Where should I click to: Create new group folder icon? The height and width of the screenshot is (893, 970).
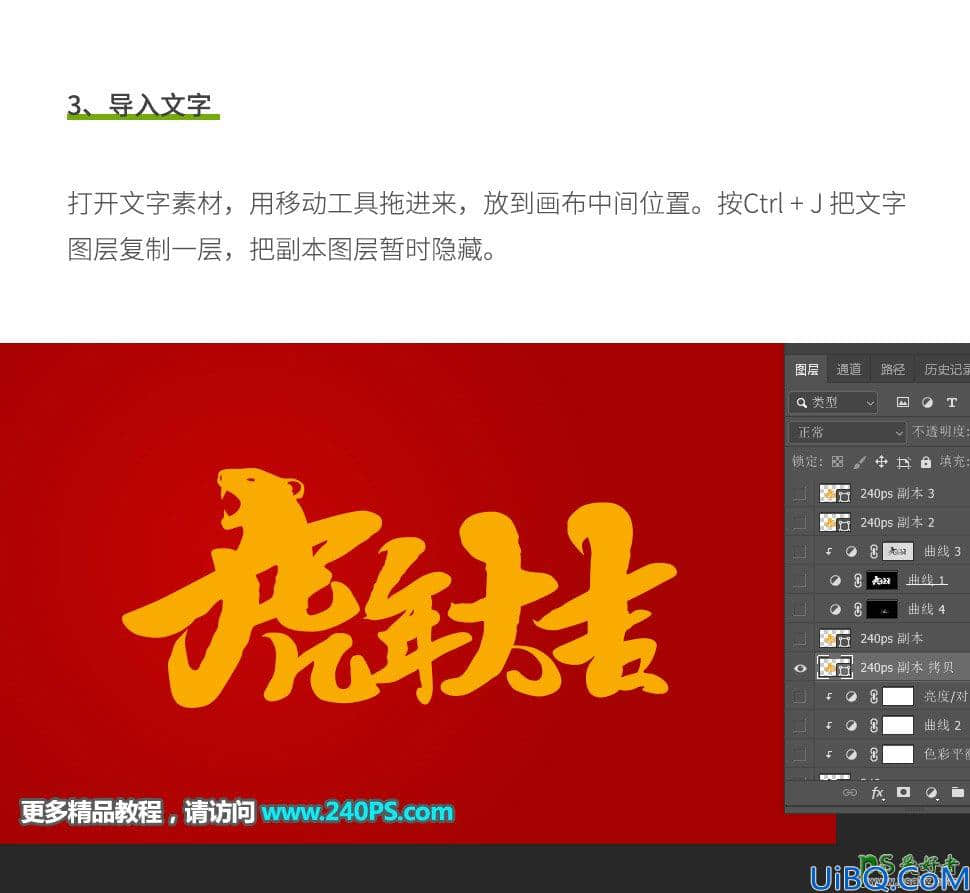tap(958, 792)
